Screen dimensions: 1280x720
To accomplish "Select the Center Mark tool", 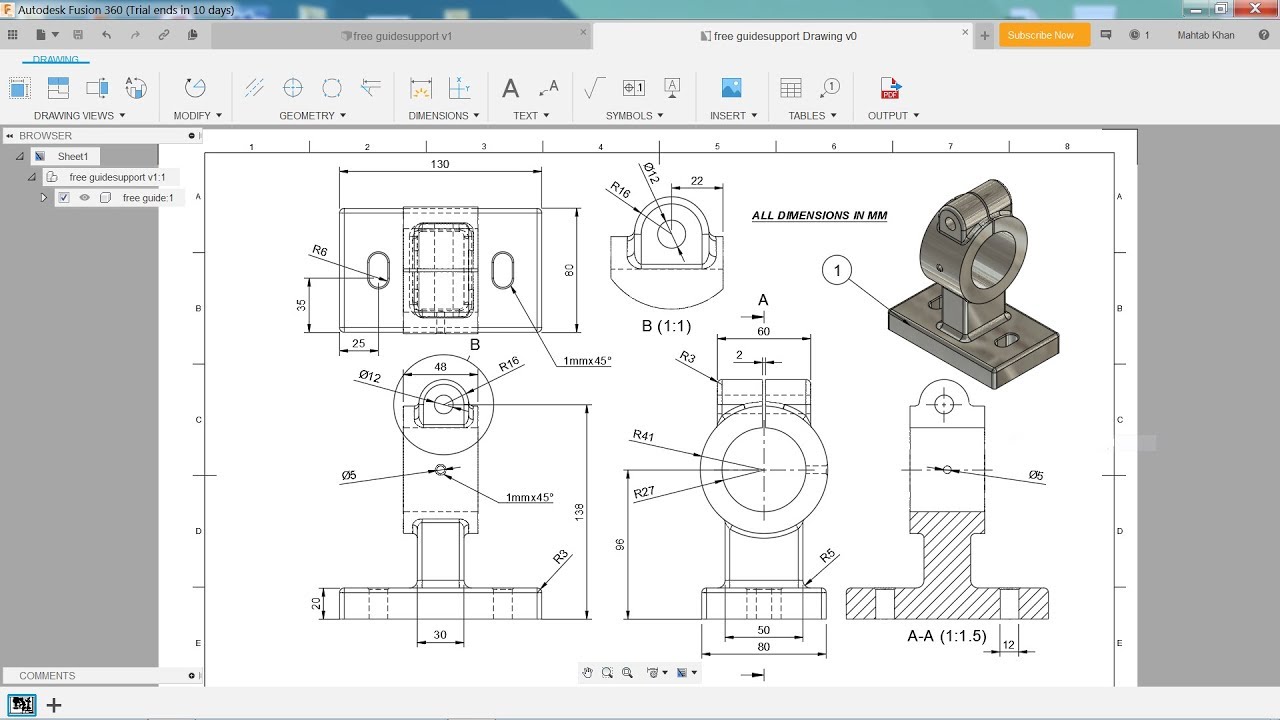I will (x=293, y=88).
